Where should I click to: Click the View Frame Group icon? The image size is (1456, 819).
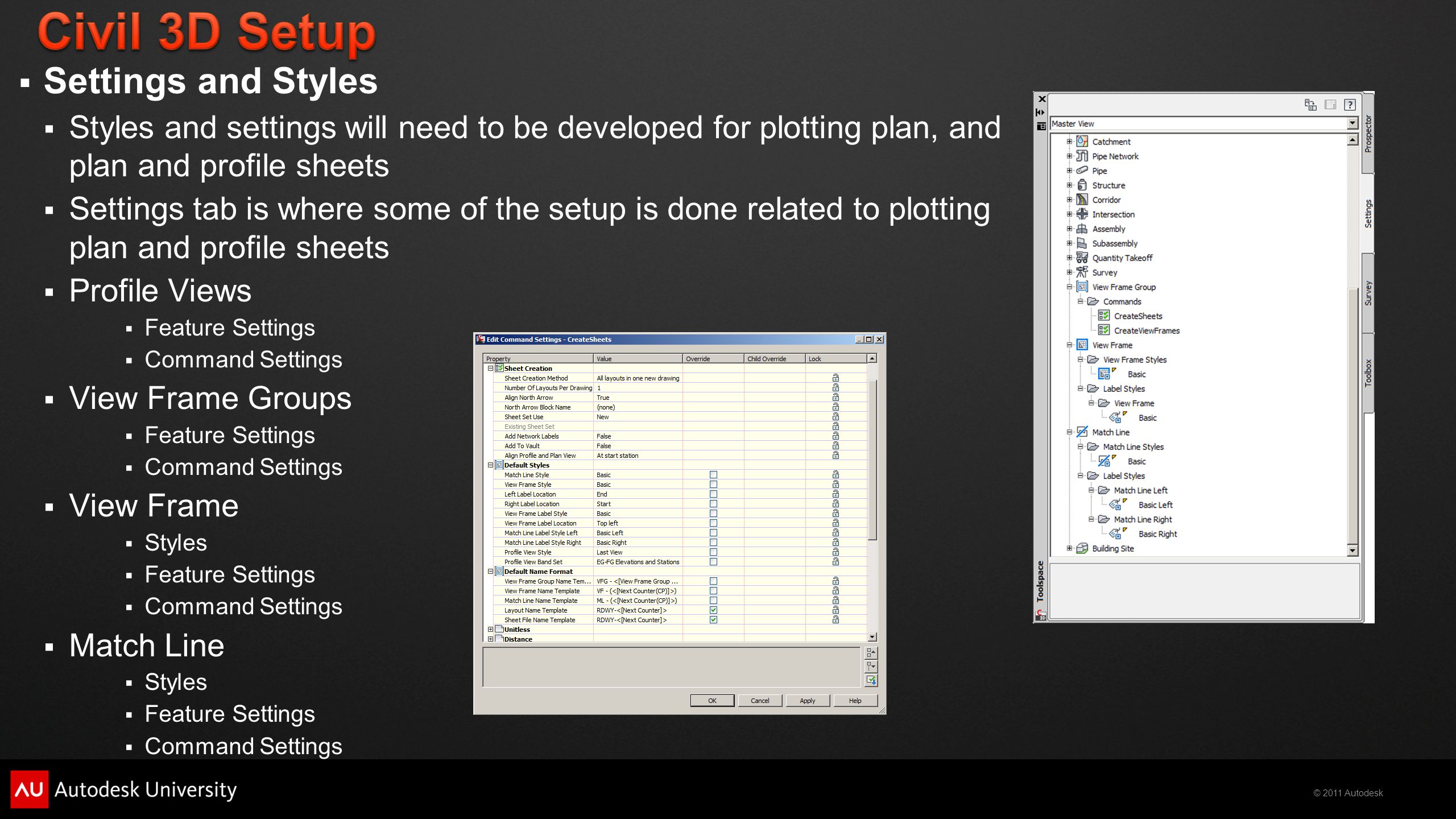pyautogui.click(x=1082, y=287)
